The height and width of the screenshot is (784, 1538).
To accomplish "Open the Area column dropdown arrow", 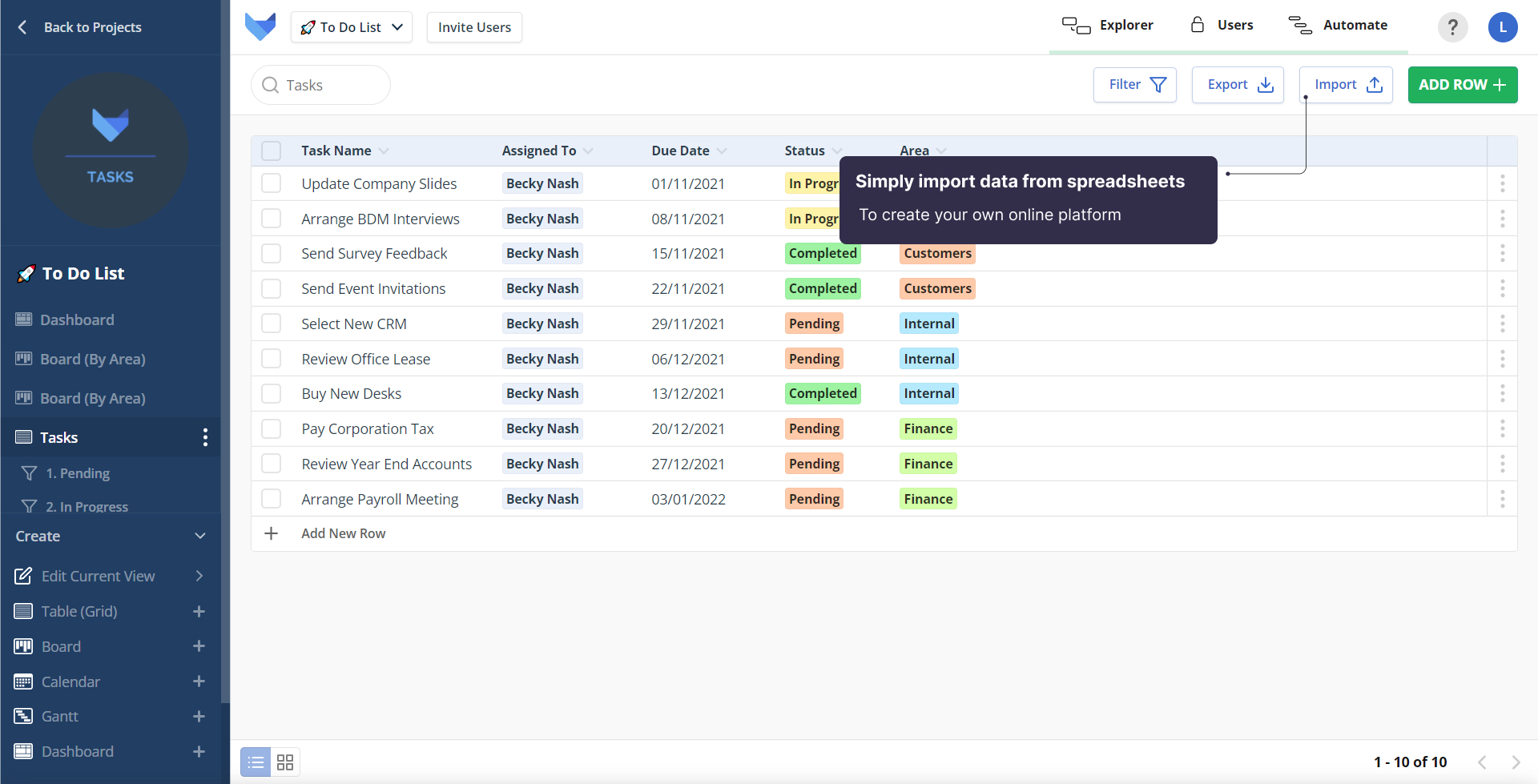I will coord(941,151).
